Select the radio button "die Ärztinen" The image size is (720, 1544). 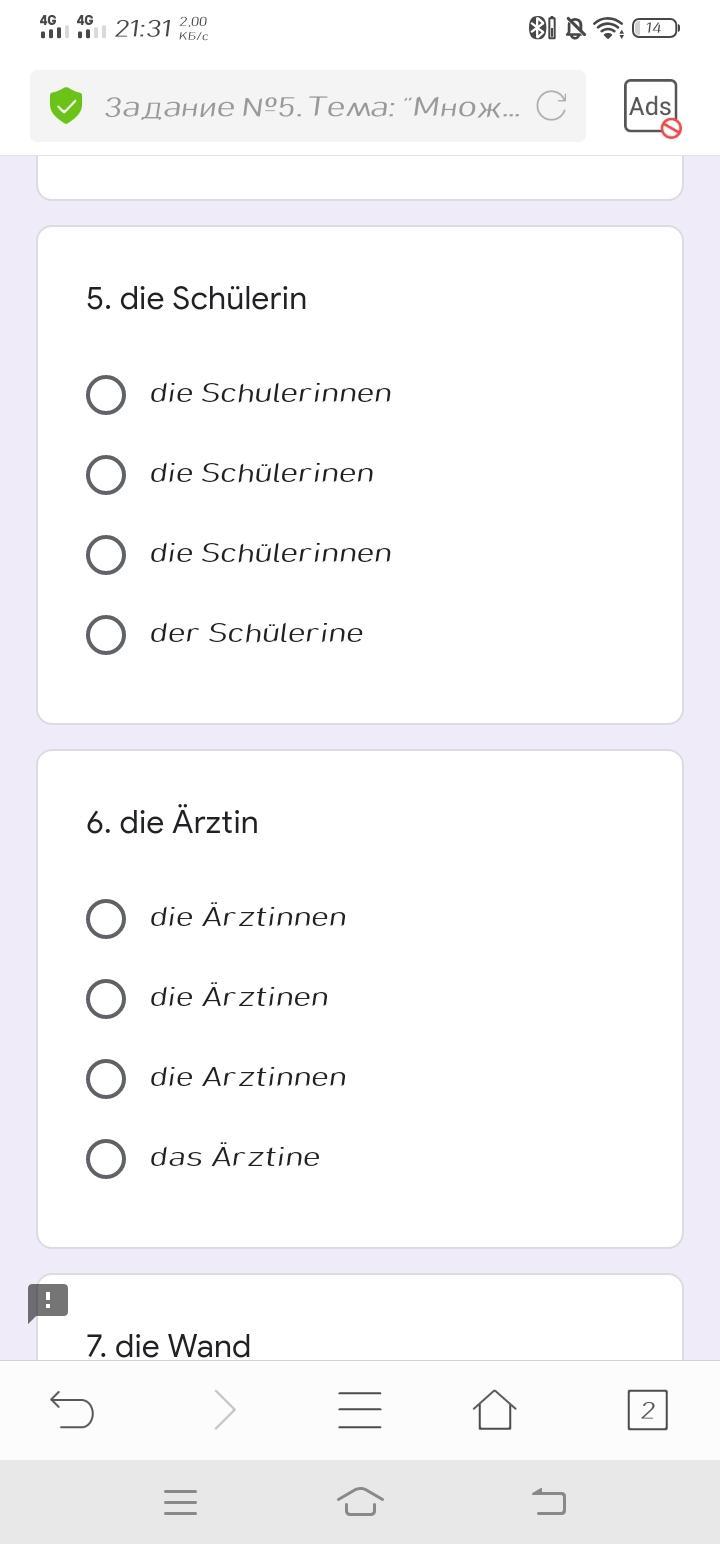(x=106, y=998)
